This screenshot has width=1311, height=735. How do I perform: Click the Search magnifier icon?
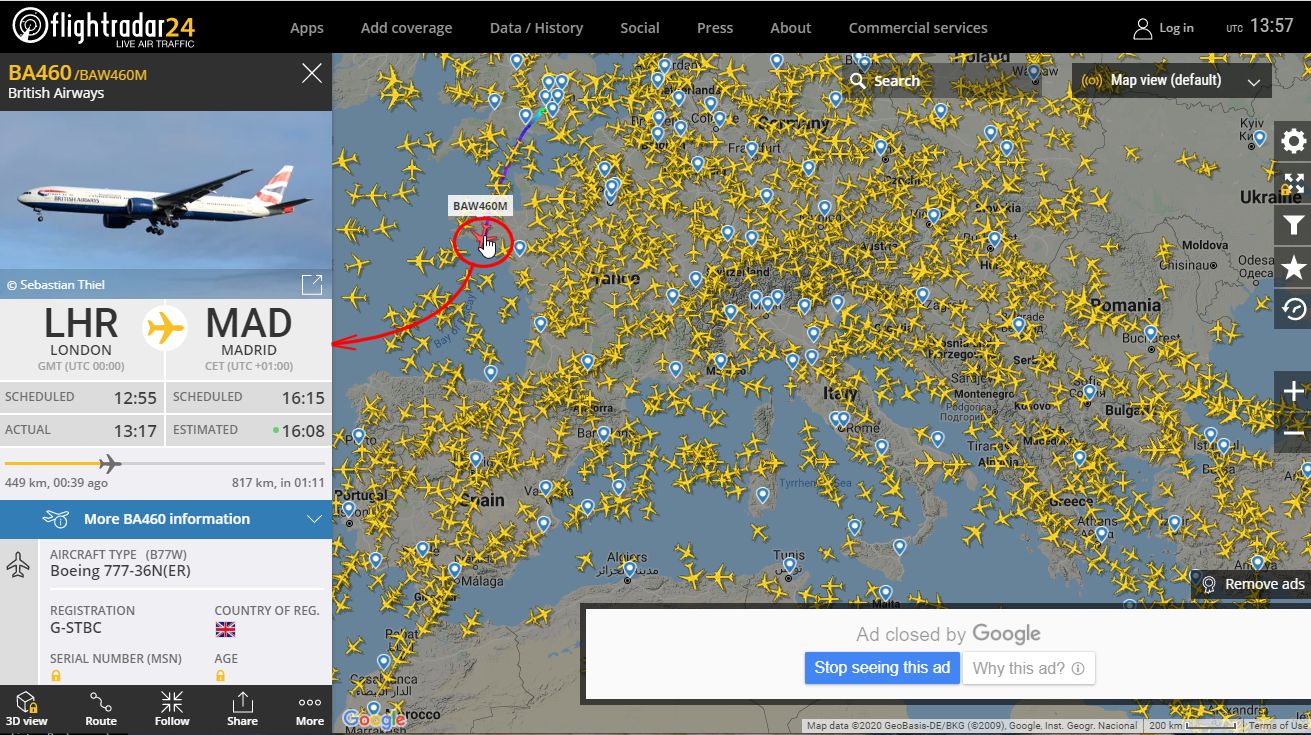857,80
